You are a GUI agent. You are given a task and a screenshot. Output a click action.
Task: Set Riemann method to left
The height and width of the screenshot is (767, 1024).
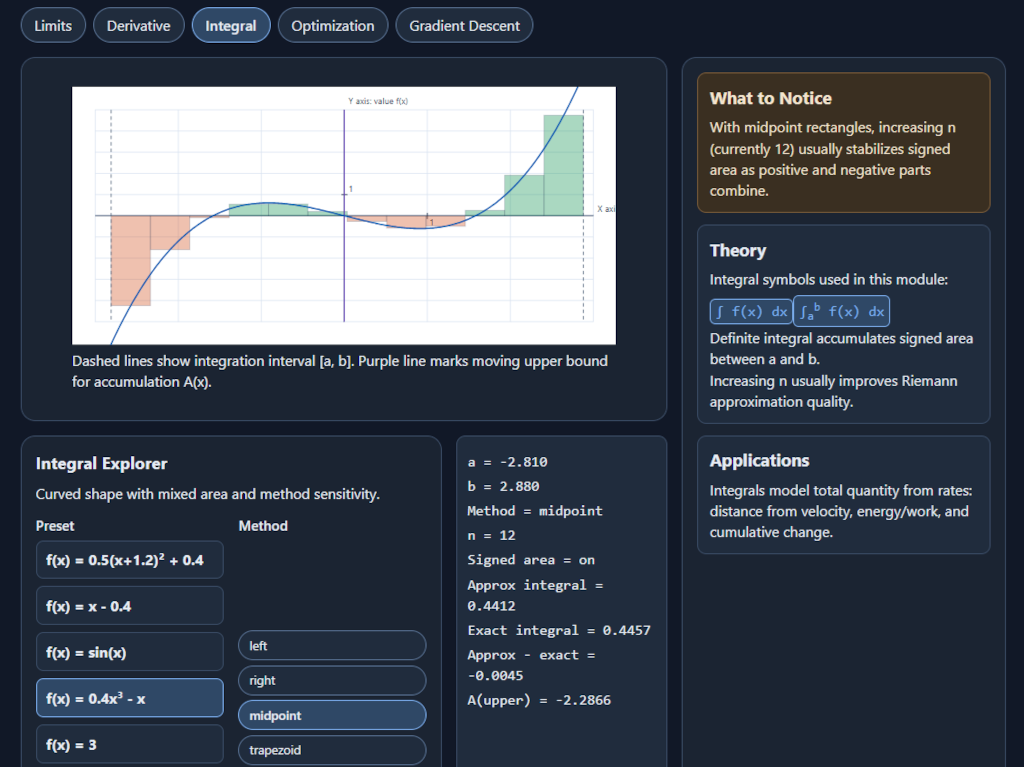tap(332, 645)
